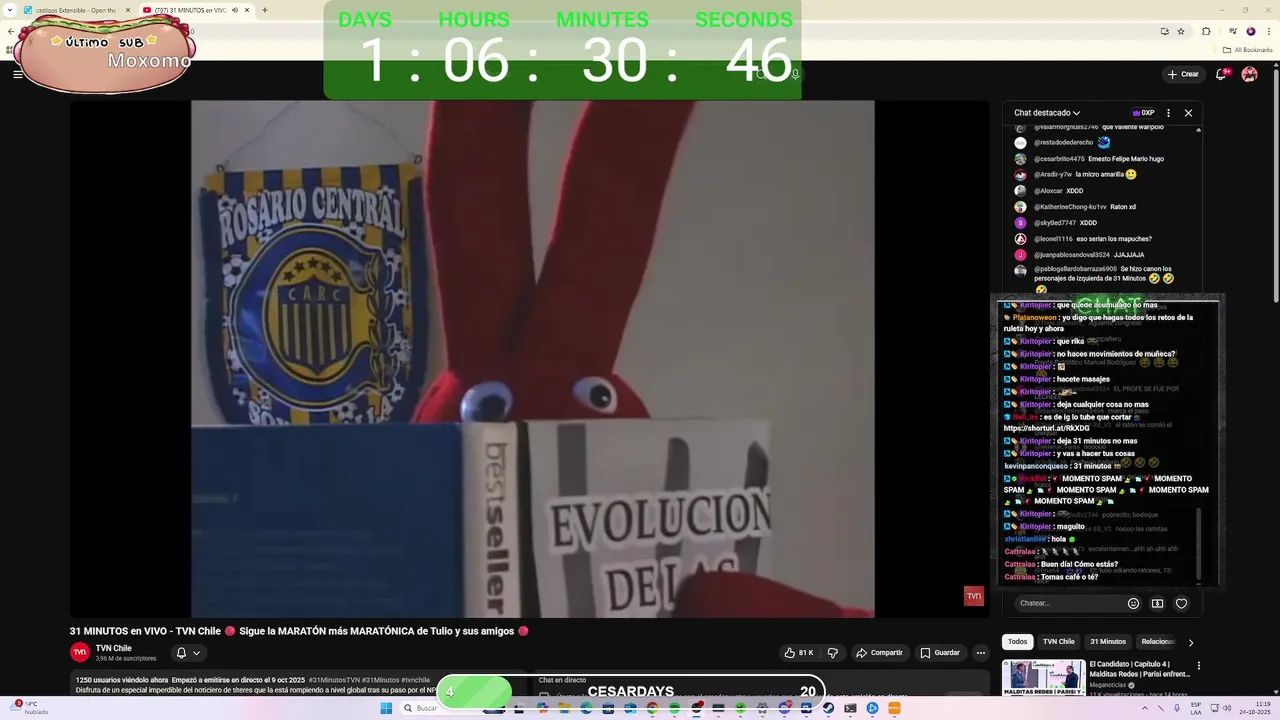Open All Bookmarks folder
The height and width of the screenshot is (720, 1280).
click(1246, 49)
